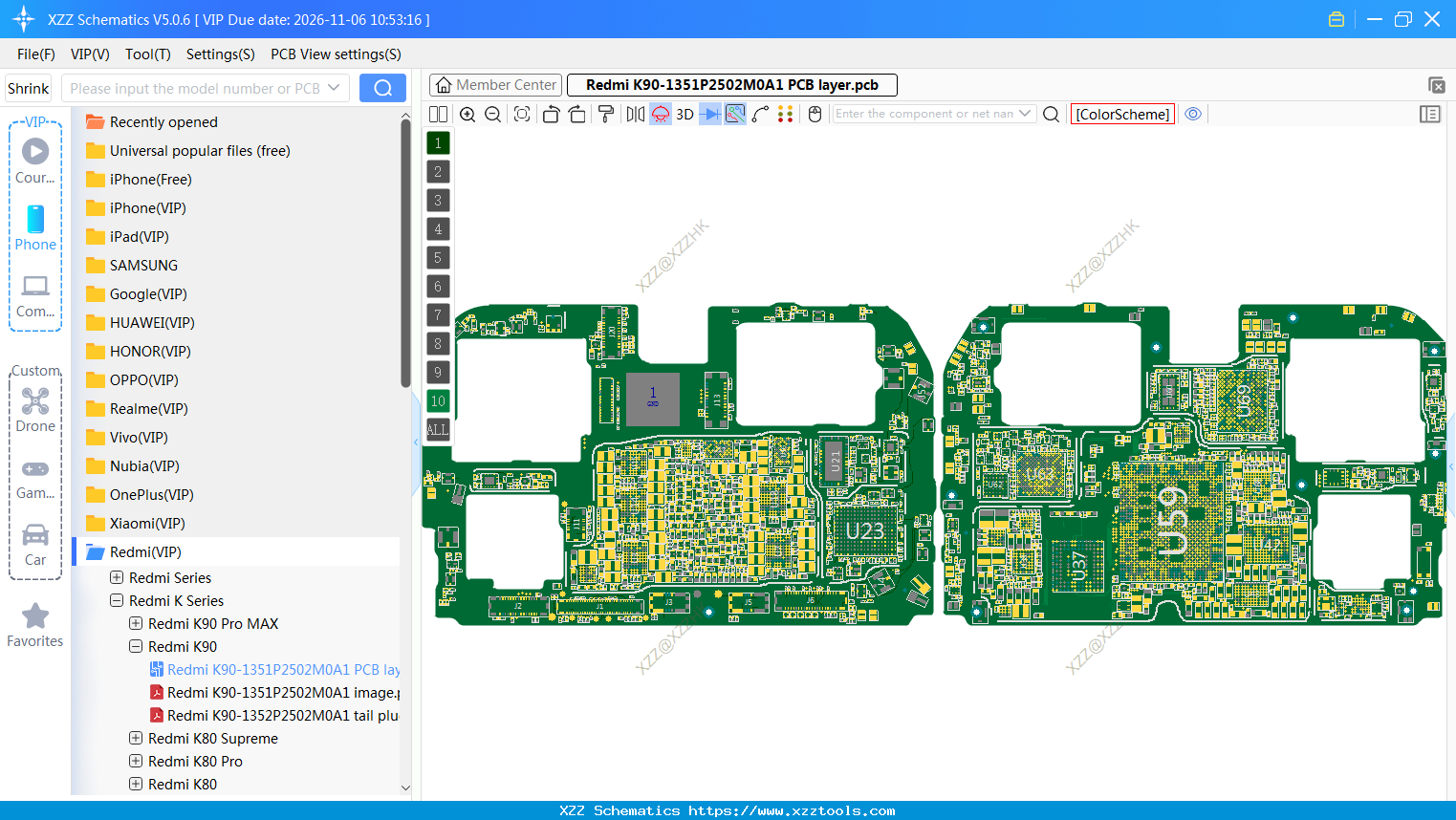Screen dimensions: 1456x820
Task: Activate the horizontal mirror flip tool
Action: point(634,114)
